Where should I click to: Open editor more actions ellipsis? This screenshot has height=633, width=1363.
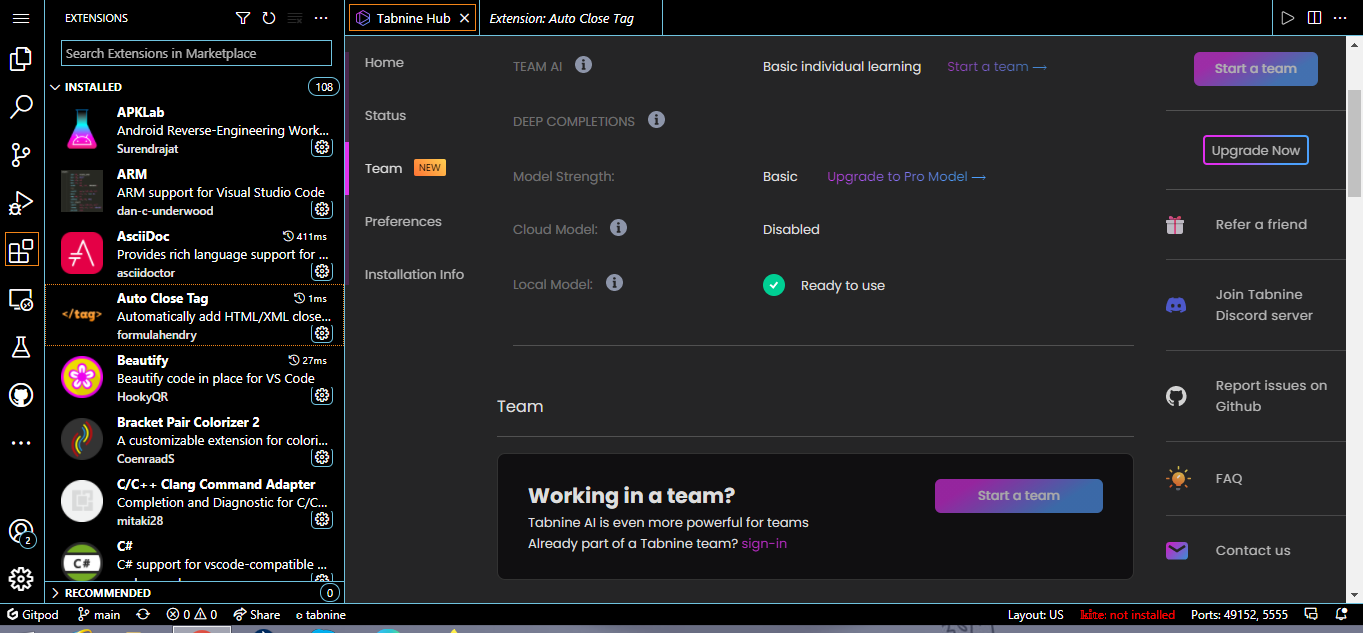coord(1341,18)
